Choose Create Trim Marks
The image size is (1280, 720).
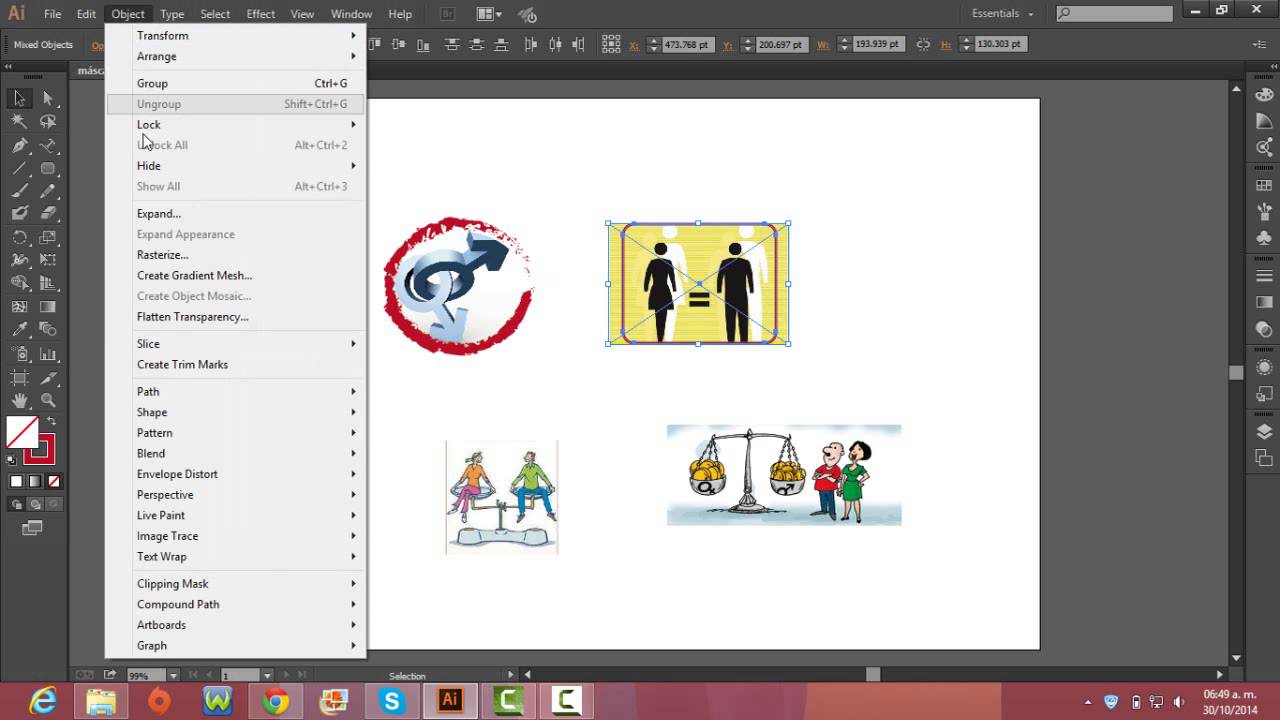[x=236, y=364]
